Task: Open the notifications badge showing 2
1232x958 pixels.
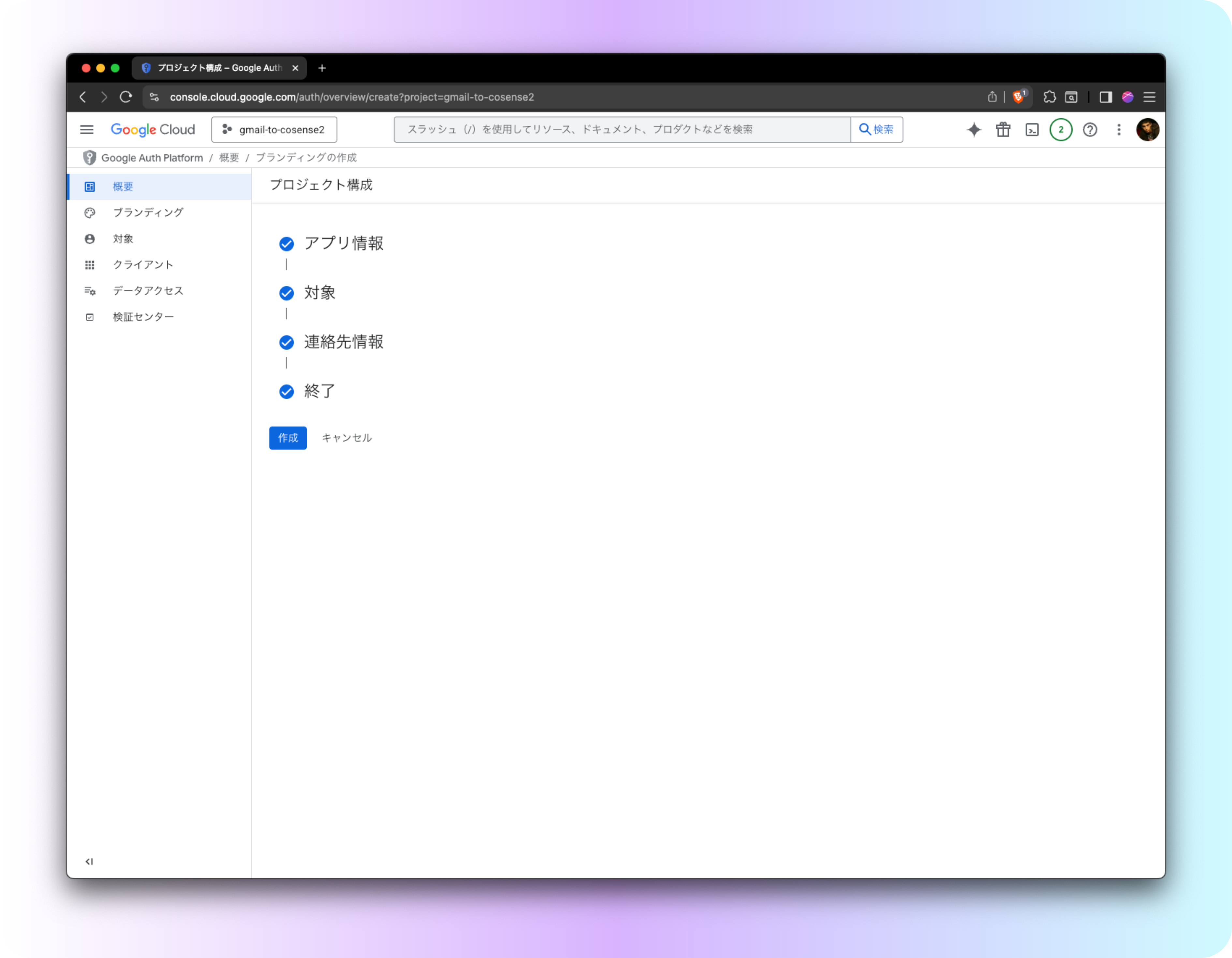Action: [1061, 130]
